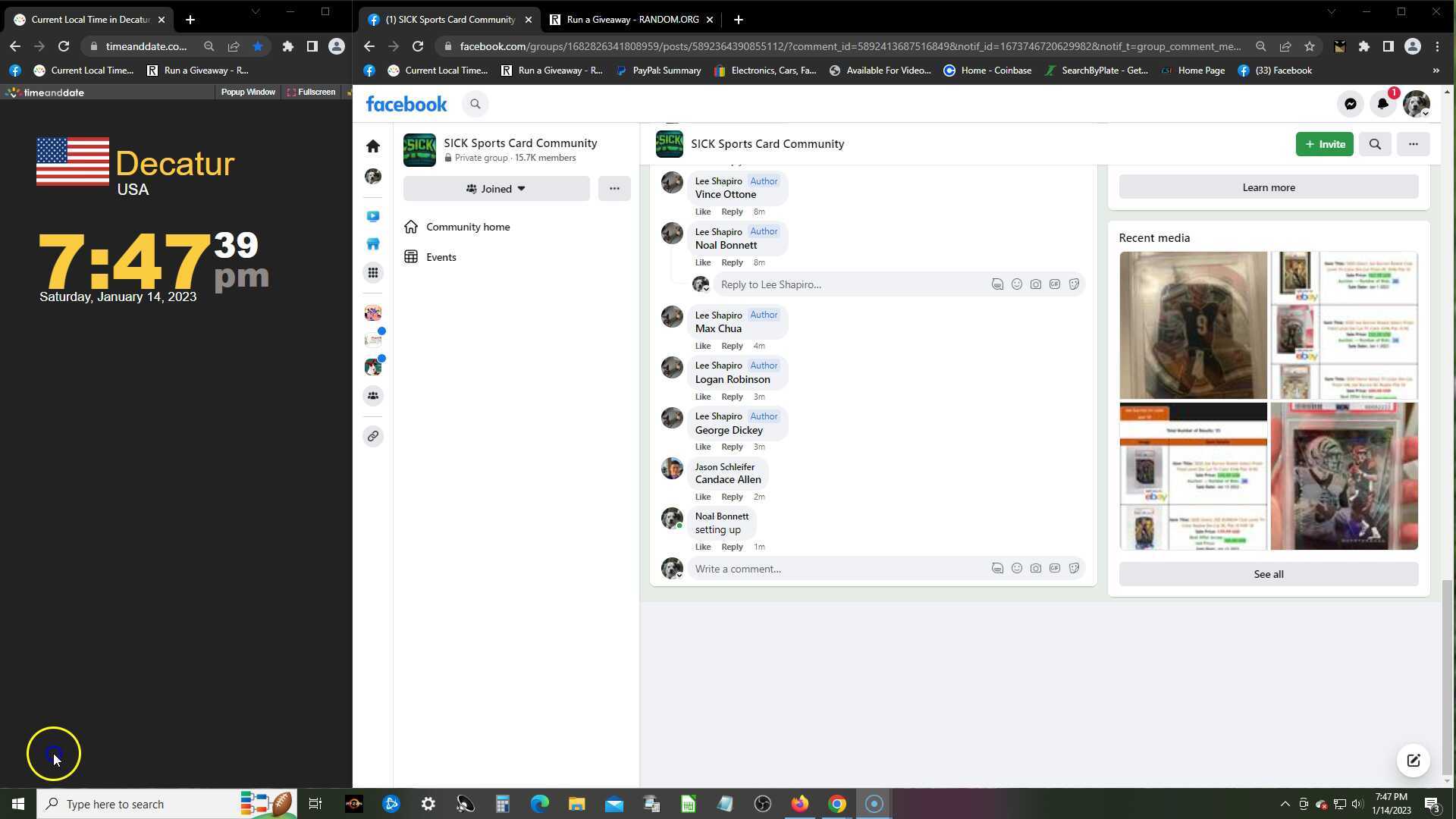Click the emoji icon in Write a comment

click(1017, 569)
